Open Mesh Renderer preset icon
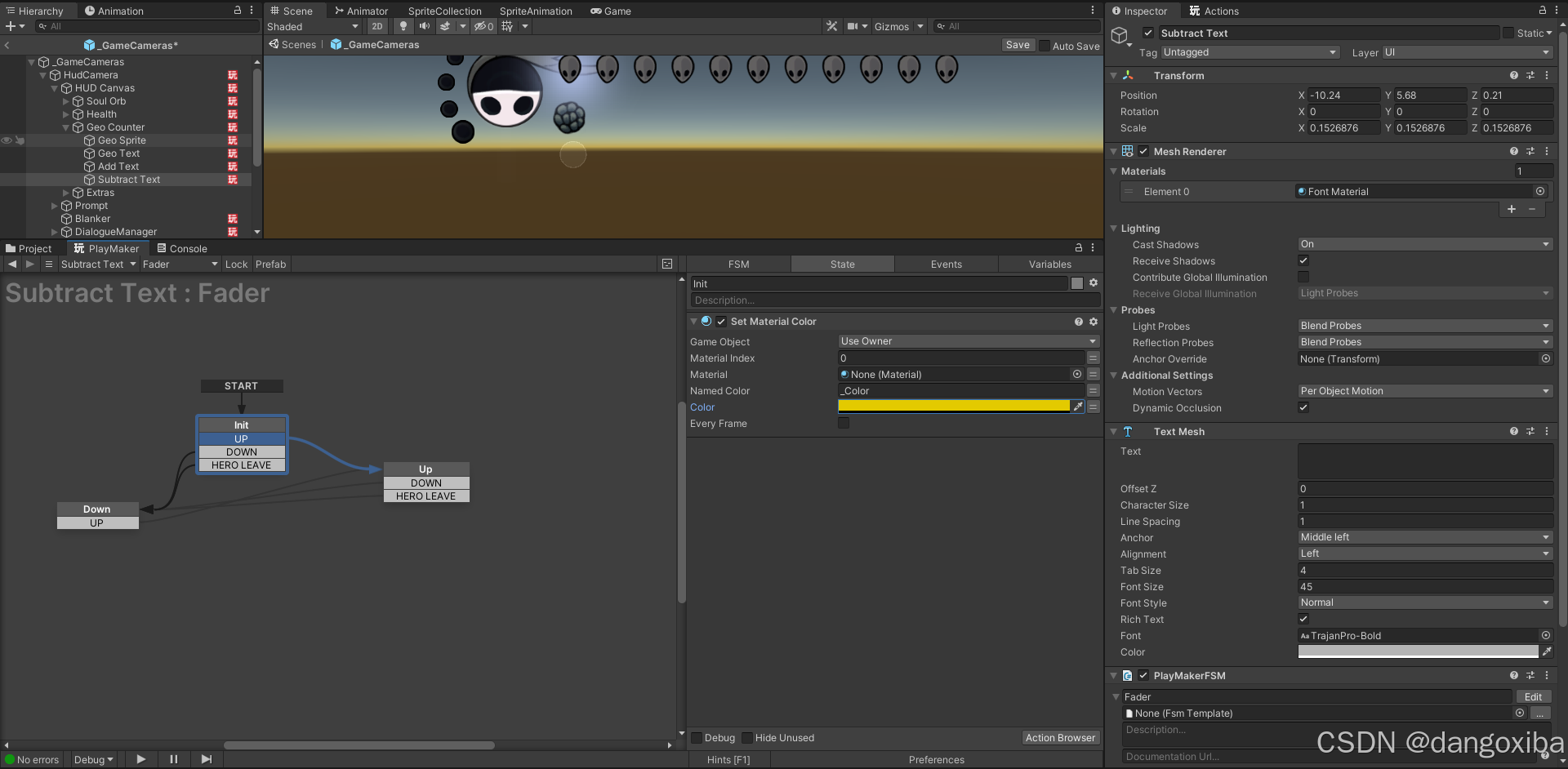1568x769 pixels. 1530,151
